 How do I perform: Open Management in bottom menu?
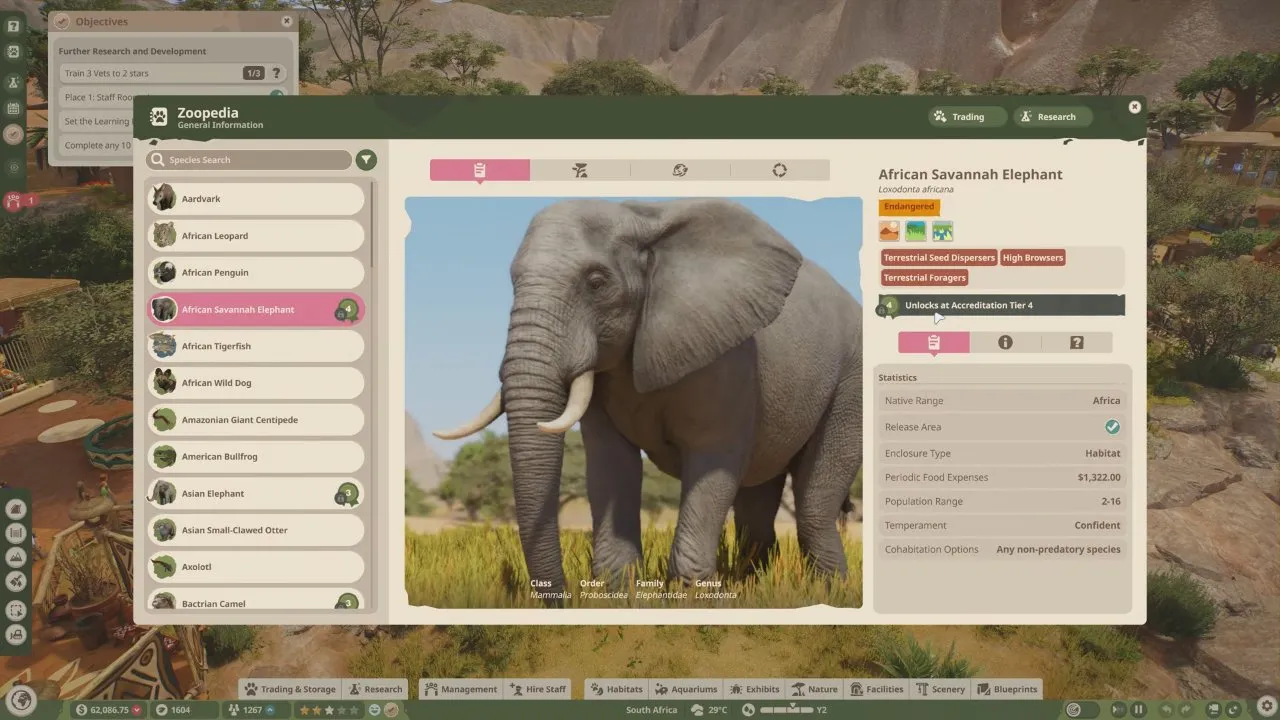tap(460, 689)
